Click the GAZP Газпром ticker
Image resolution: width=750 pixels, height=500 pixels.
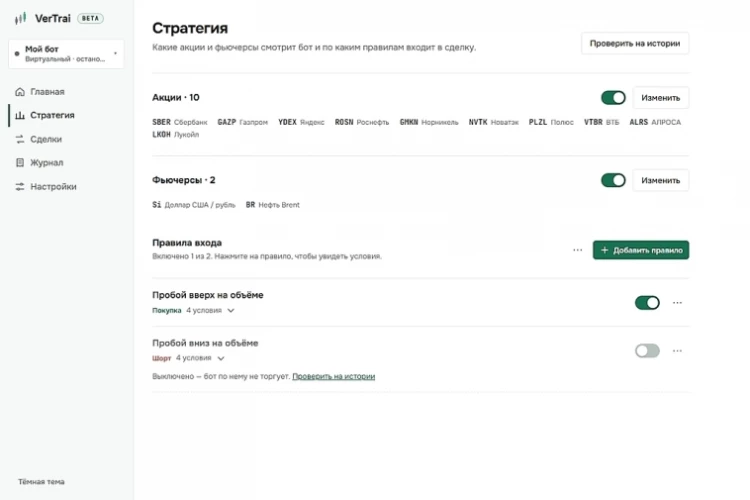[x=243, y=122]
